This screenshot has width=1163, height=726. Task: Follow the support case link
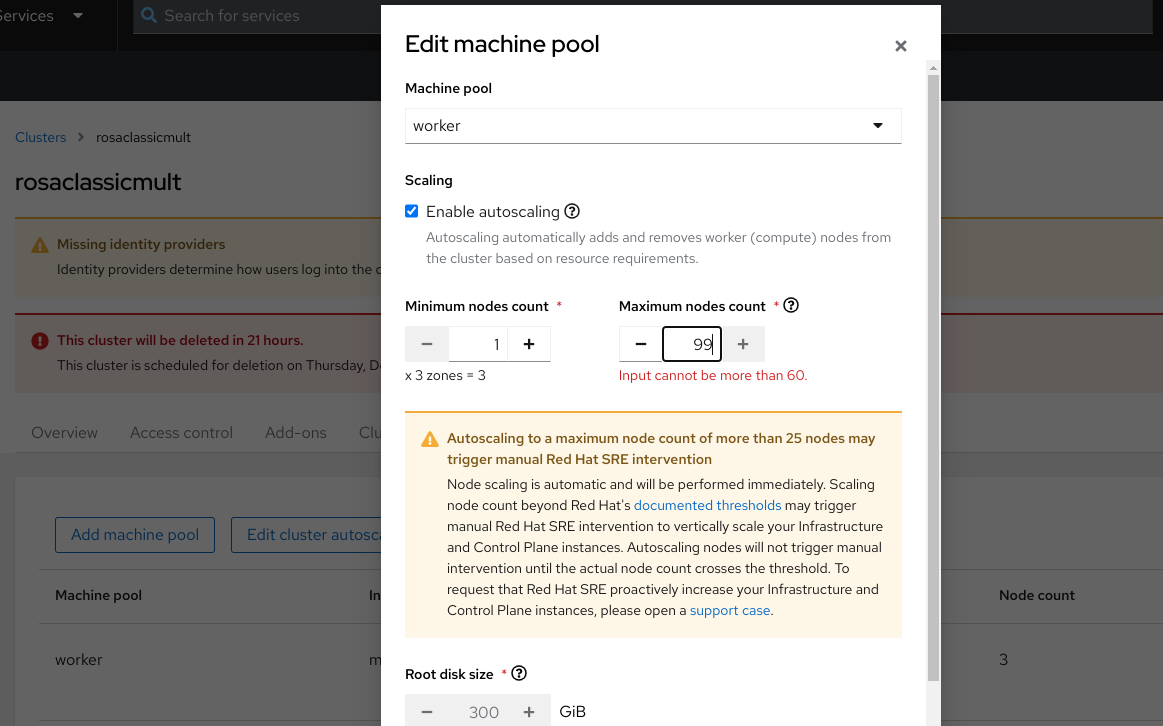[x=730, y=610]
